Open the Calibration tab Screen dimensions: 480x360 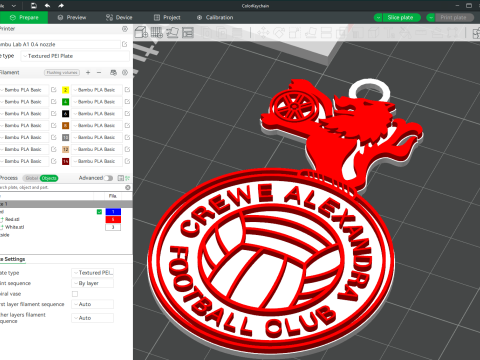point(215,17)
